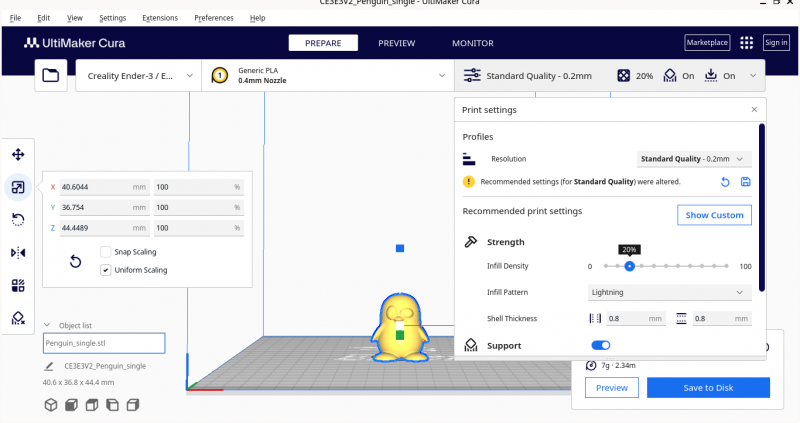Open the Settings menu
The image size is (800, 423).
pyautogui.click(x=112, y=18)
